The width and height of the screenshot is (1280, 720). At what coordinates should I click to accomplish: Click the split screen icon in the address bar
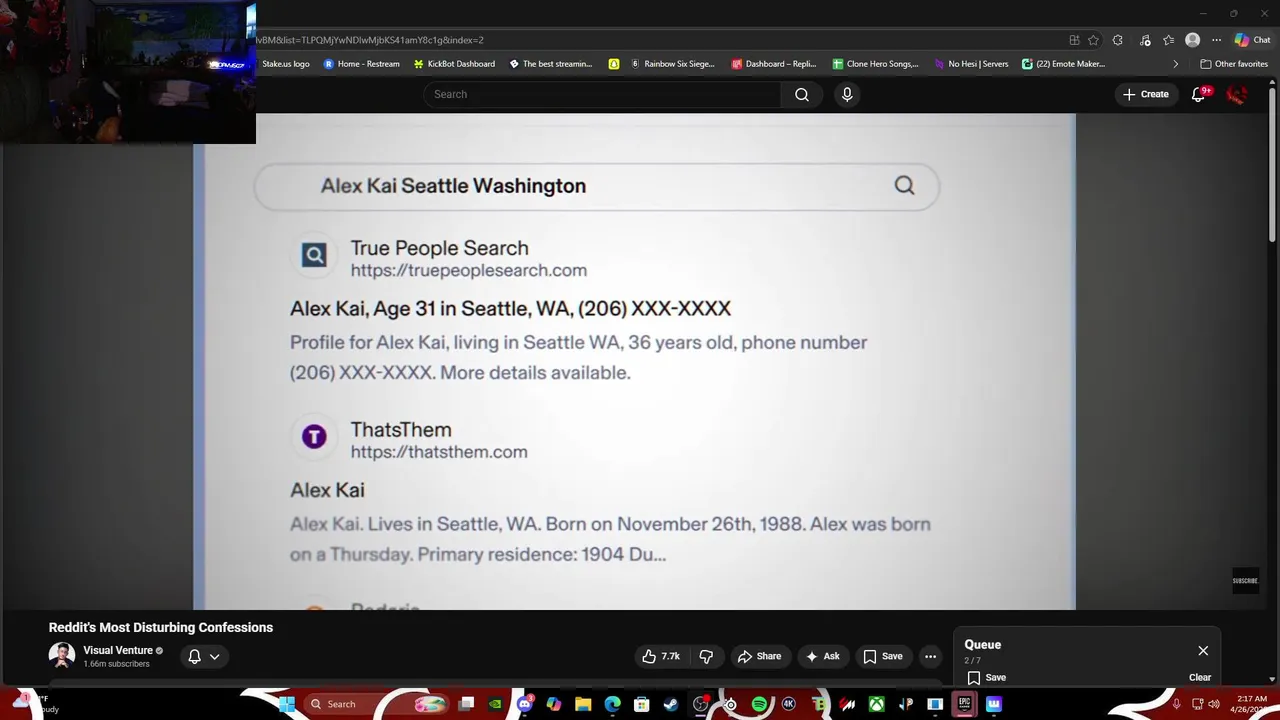[x=1074, y=40]
